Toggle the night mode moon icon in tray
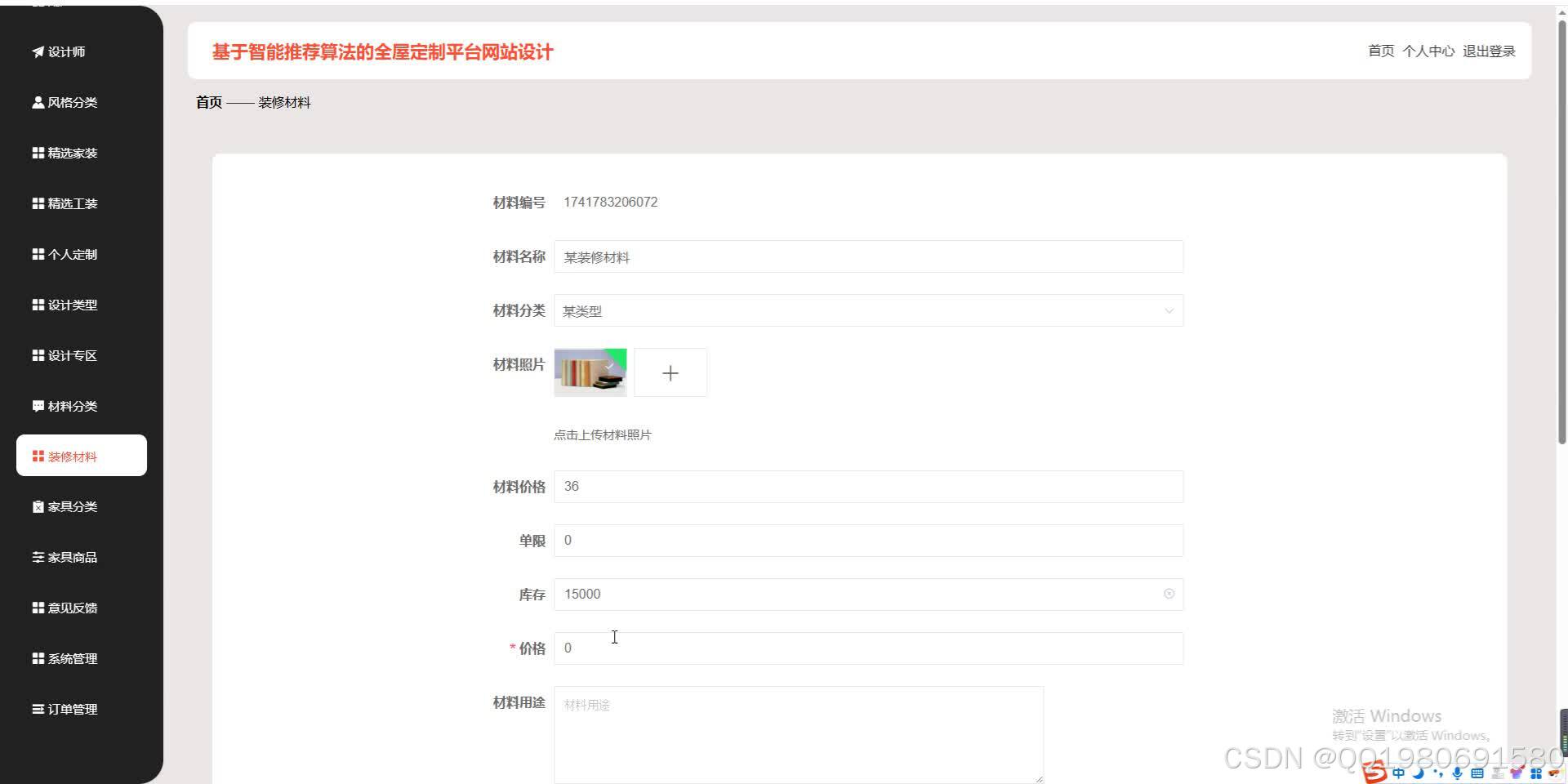The height and width of the screenshot is (784, 1568). click(x=1418, y=773)
